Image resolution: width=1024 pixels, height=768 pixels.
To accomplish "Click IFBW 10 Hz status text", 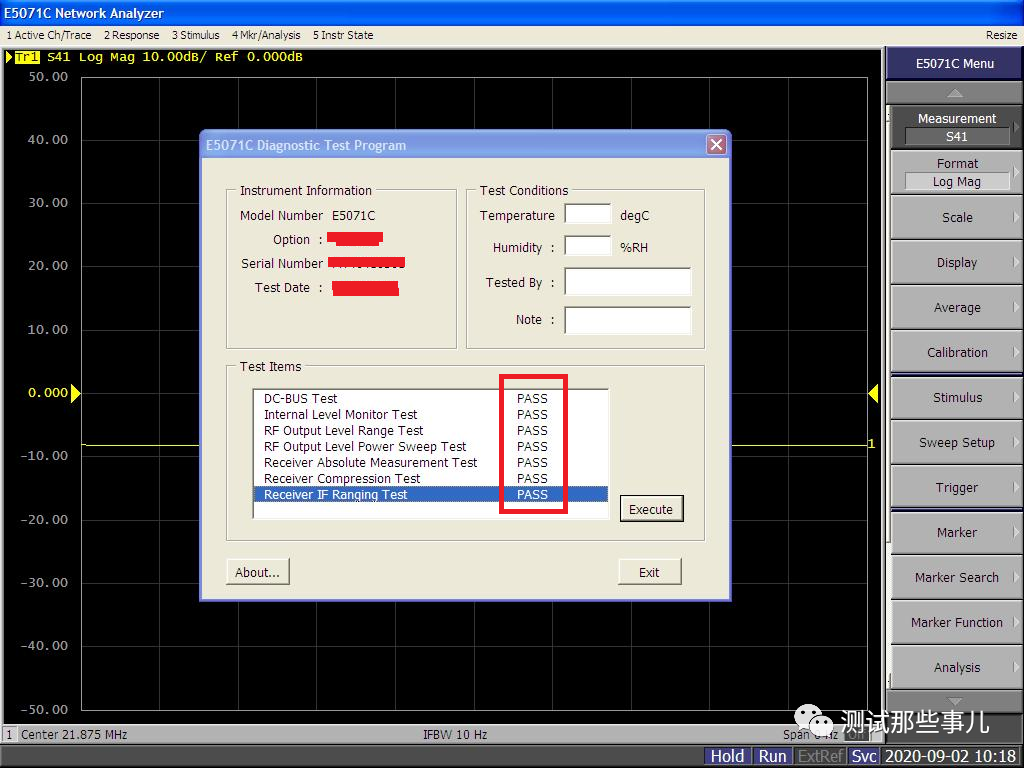I will [x=455, y=735].
